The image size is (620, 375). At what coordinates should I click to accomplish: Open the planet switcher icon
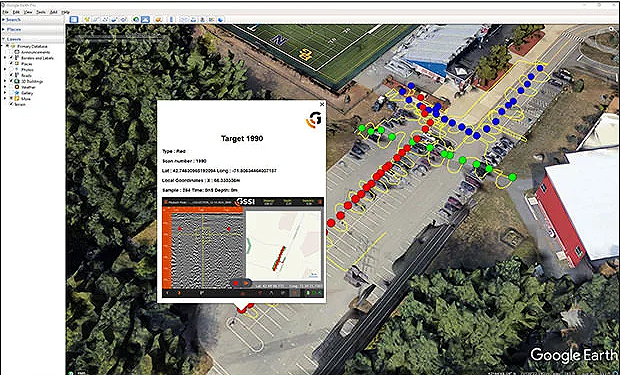(159, 19)
